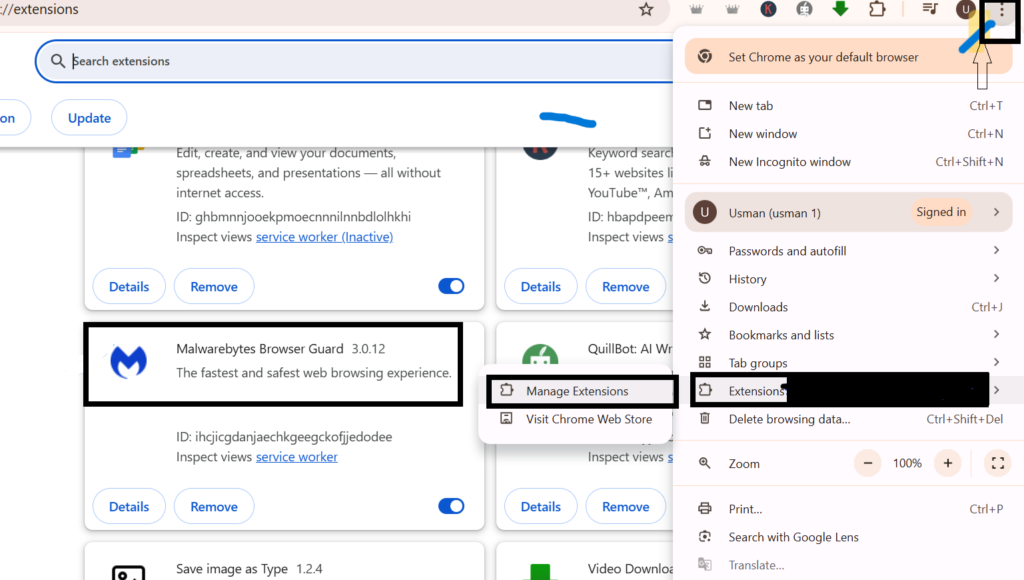This screenshot has height=580, width=1024.
Task: Open the service worker (Inactive) link
Action: click(x=325, y=236)
